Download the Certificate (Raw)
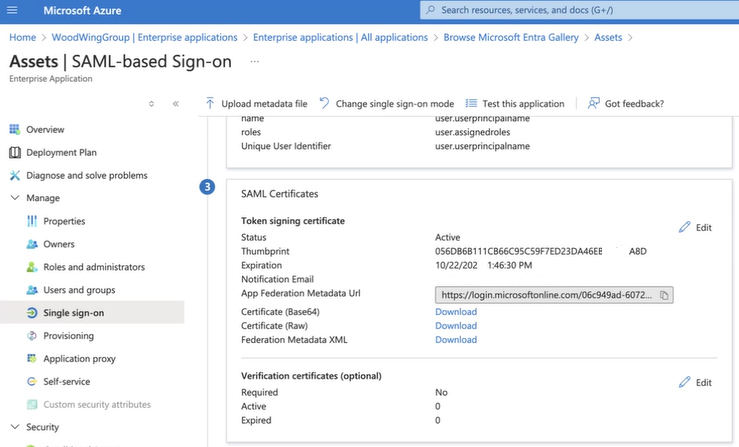 pos(456,326)
